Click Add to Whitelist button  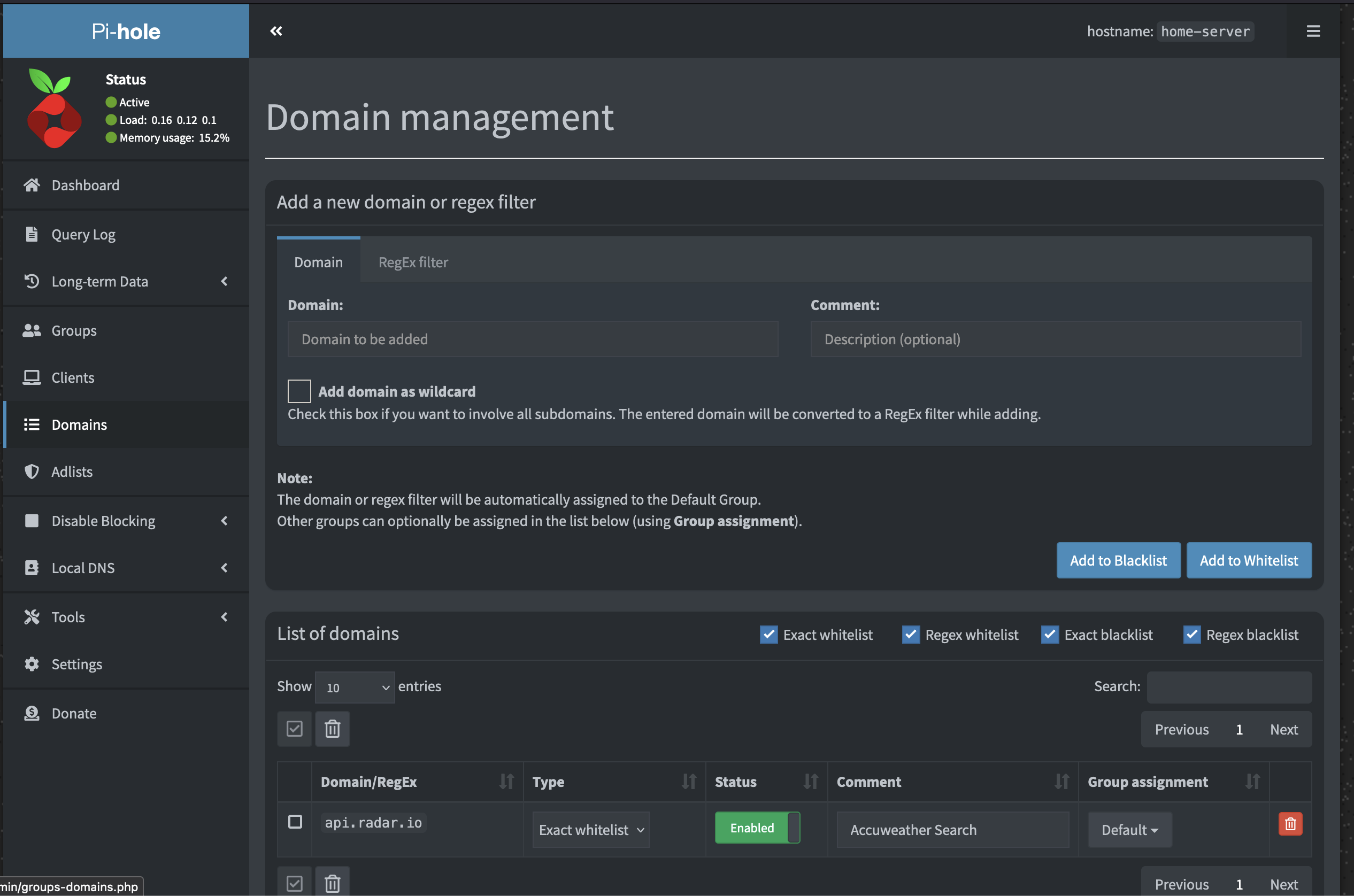(1248, 560)
